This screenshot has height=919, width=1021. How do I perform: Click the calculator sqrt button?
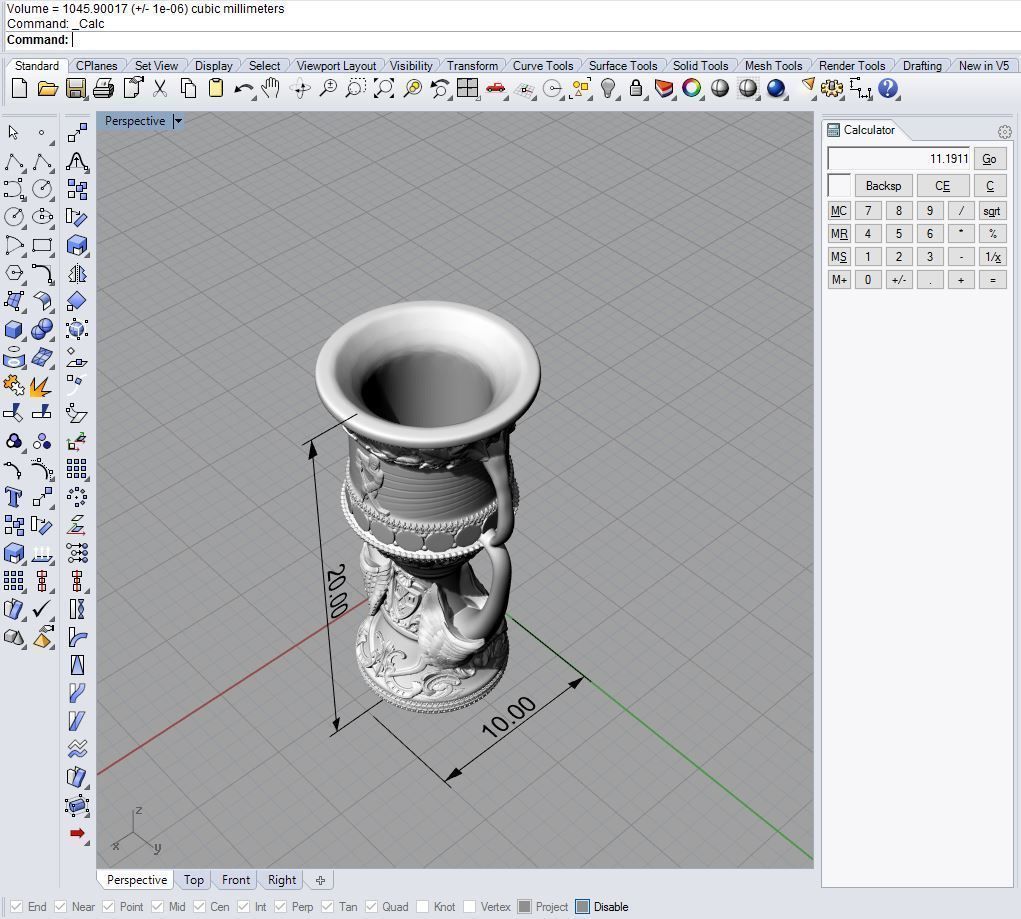pyautogui.click(x=991, y=211)
